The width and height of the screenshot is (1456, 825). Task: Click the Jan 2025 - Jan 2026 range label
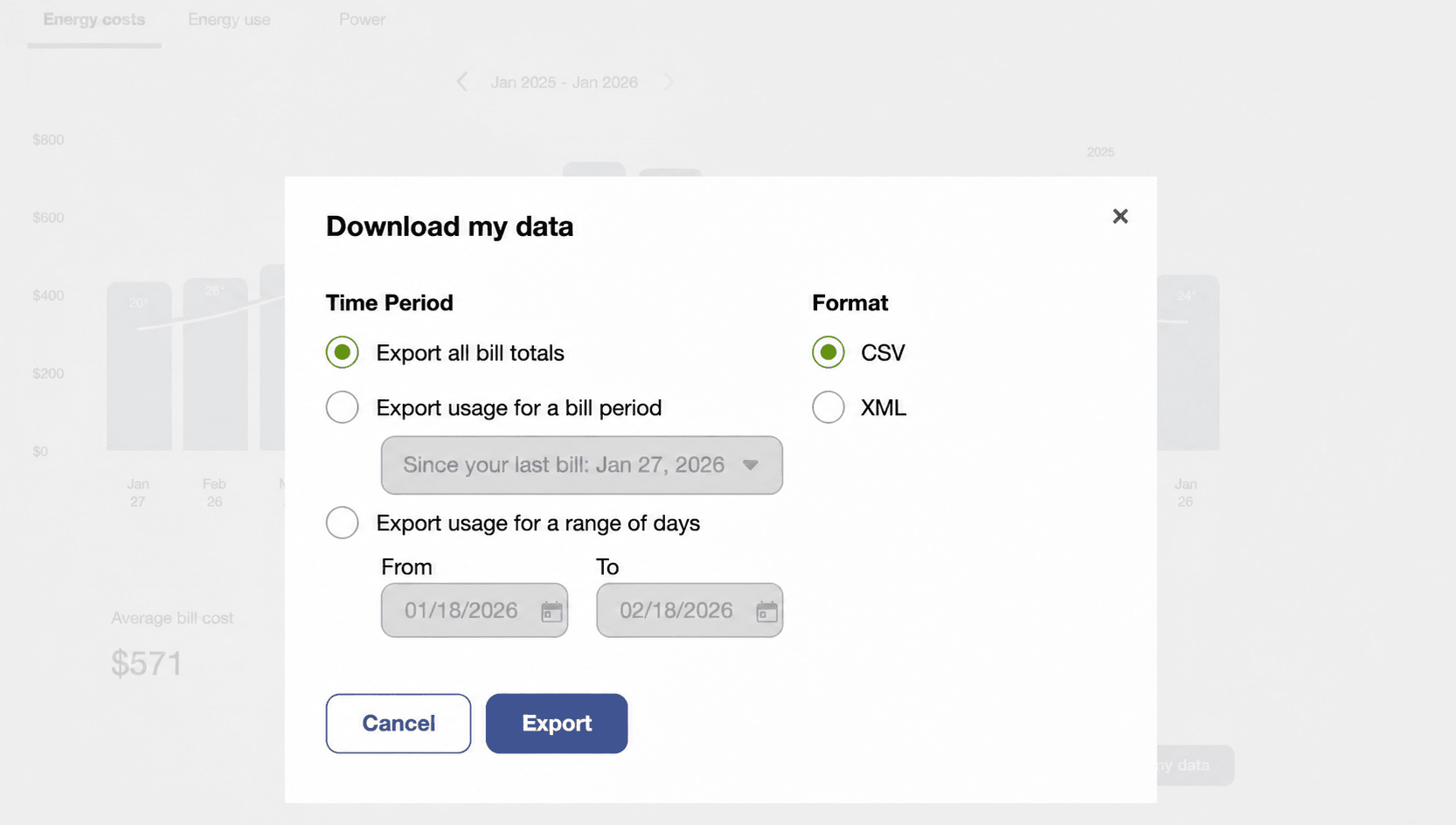point(564,82)
